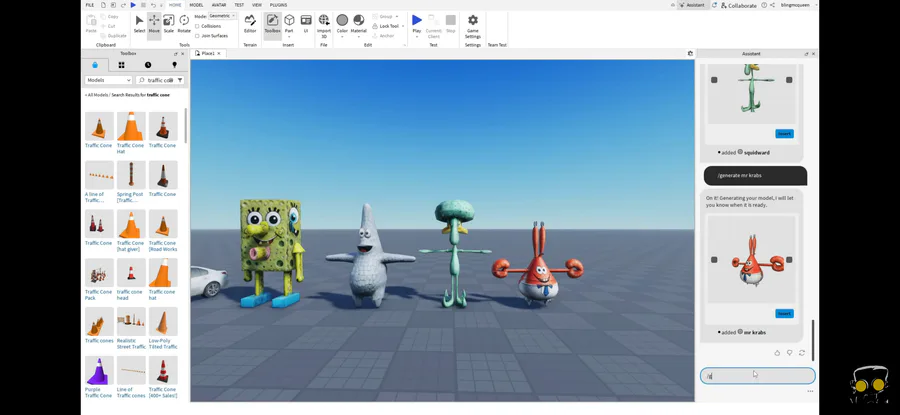
Task: Pick the Rotate tool
Action: [184, 24]
